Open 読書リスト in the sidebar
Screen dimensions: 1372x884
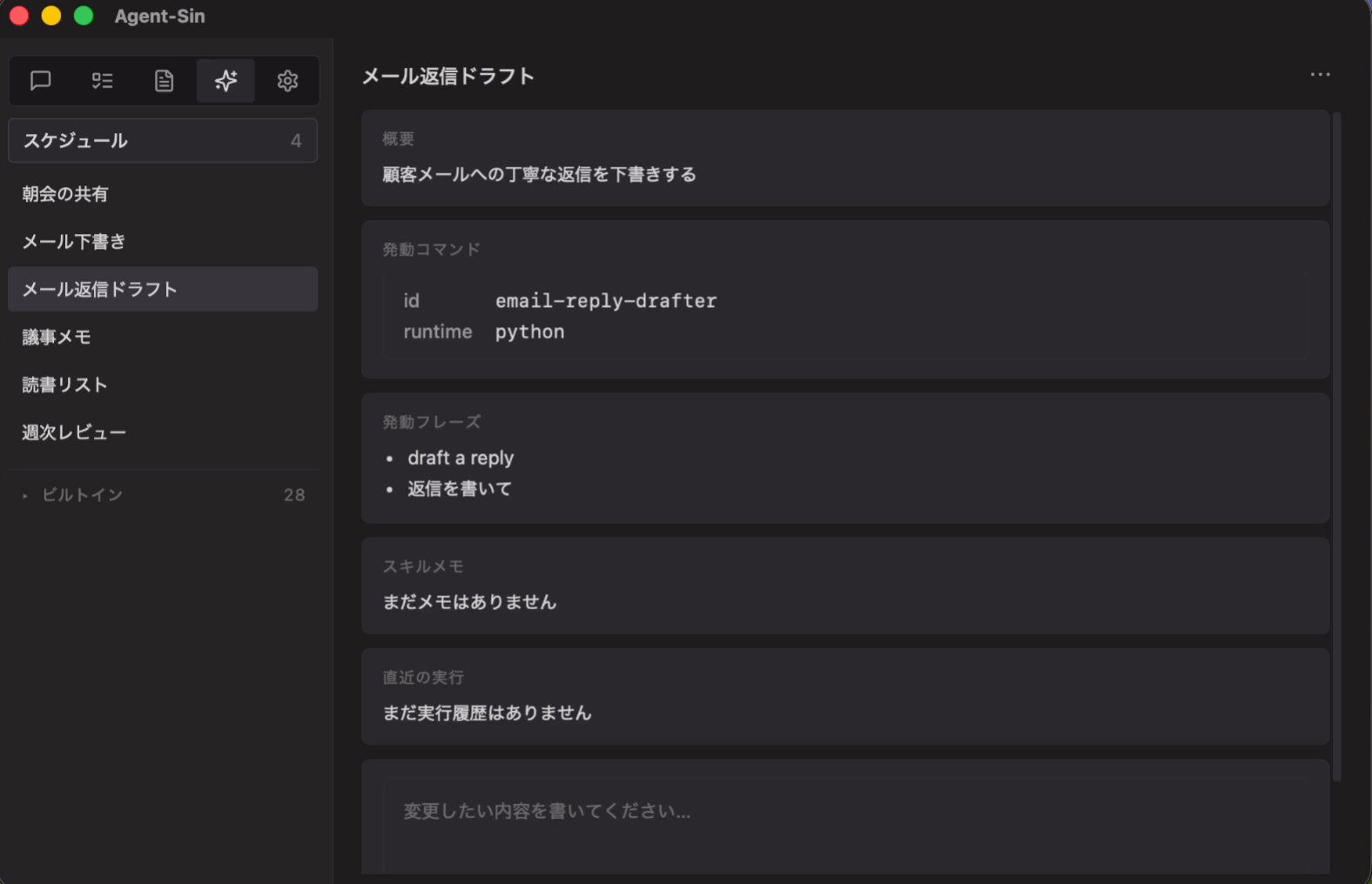(163, 385)
